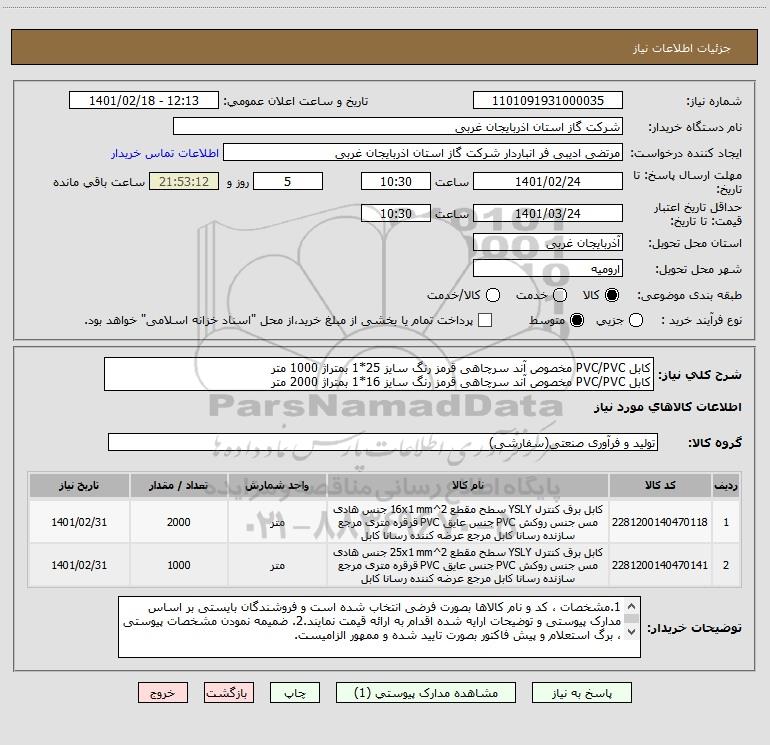Click the delivery city field ارومیه
Screen dimensions: 770x745
[548, 269]
